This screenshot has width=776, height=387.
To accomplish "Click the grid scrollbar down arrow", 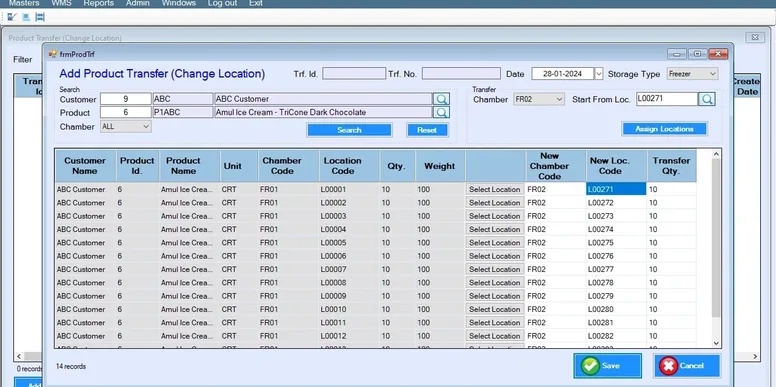I will pos(716,343).
